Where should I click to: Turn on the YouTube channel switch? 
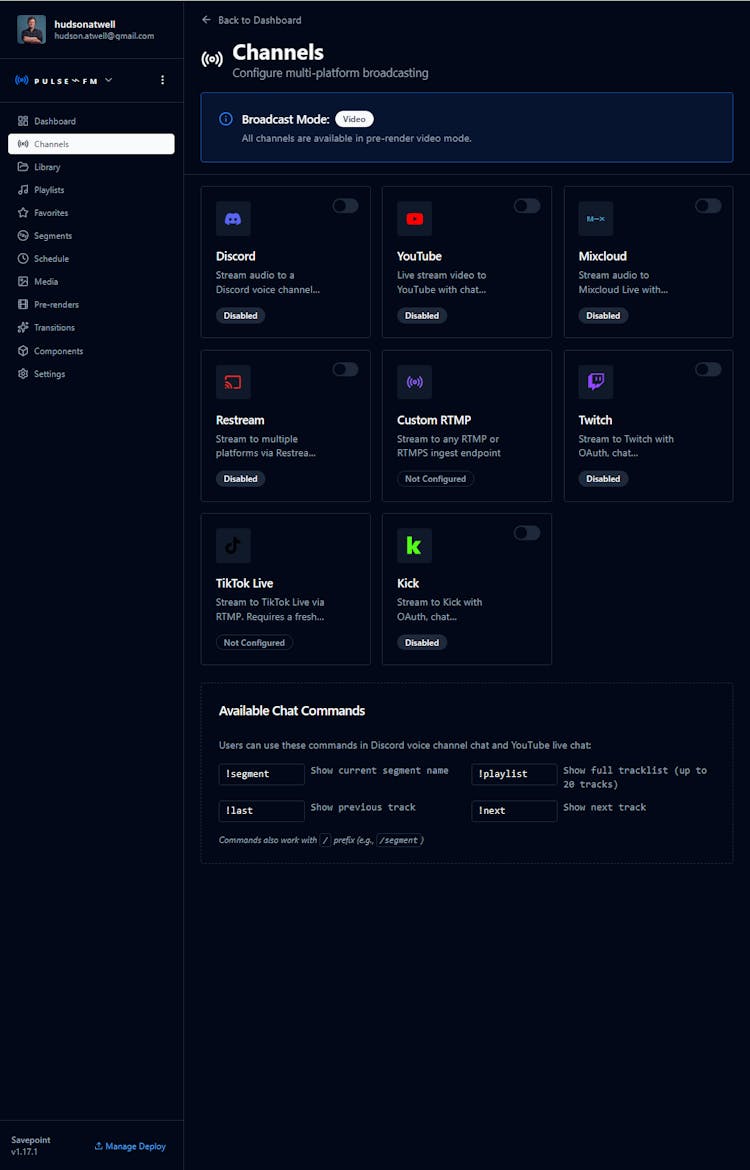pos(527,206)
